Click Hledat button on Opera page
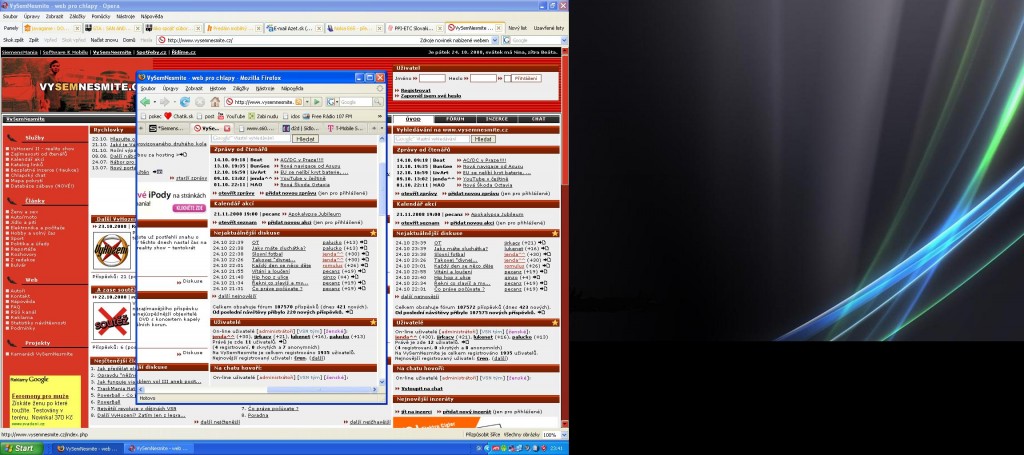Image resolution: width=1024 pixels, height=455 pixels. coord(483,138)
